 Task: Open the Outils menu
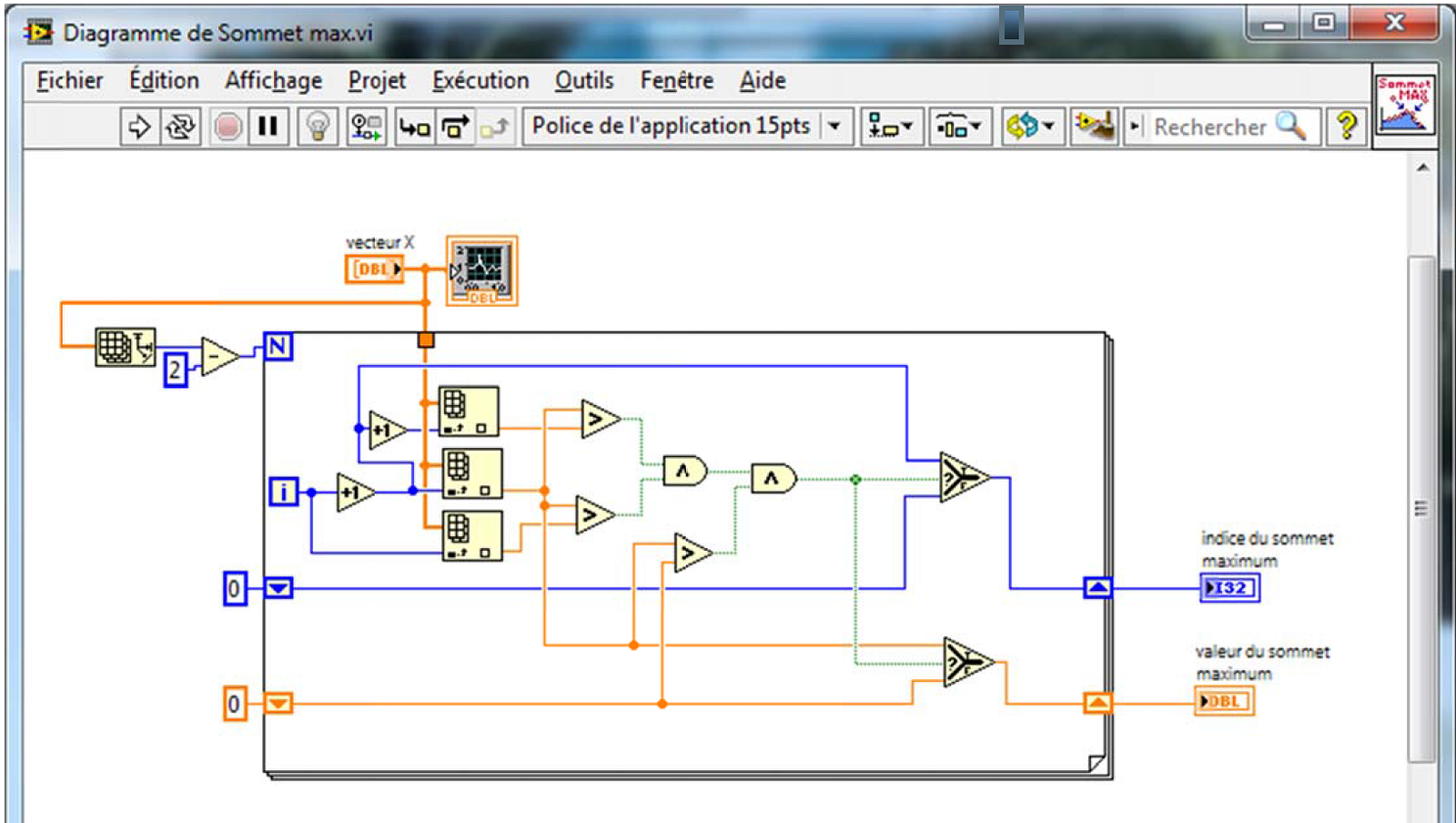coord(584,81)
